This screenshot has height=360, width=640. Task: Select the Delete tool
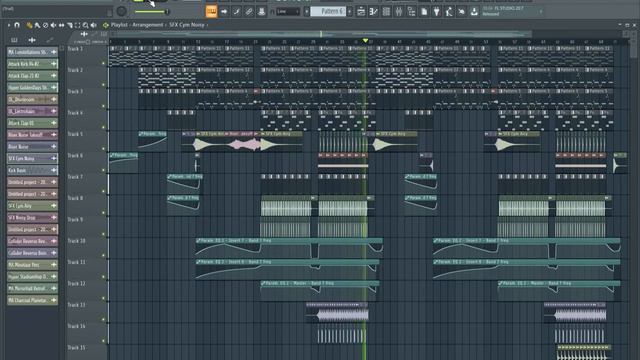click(x=45, y=25)
